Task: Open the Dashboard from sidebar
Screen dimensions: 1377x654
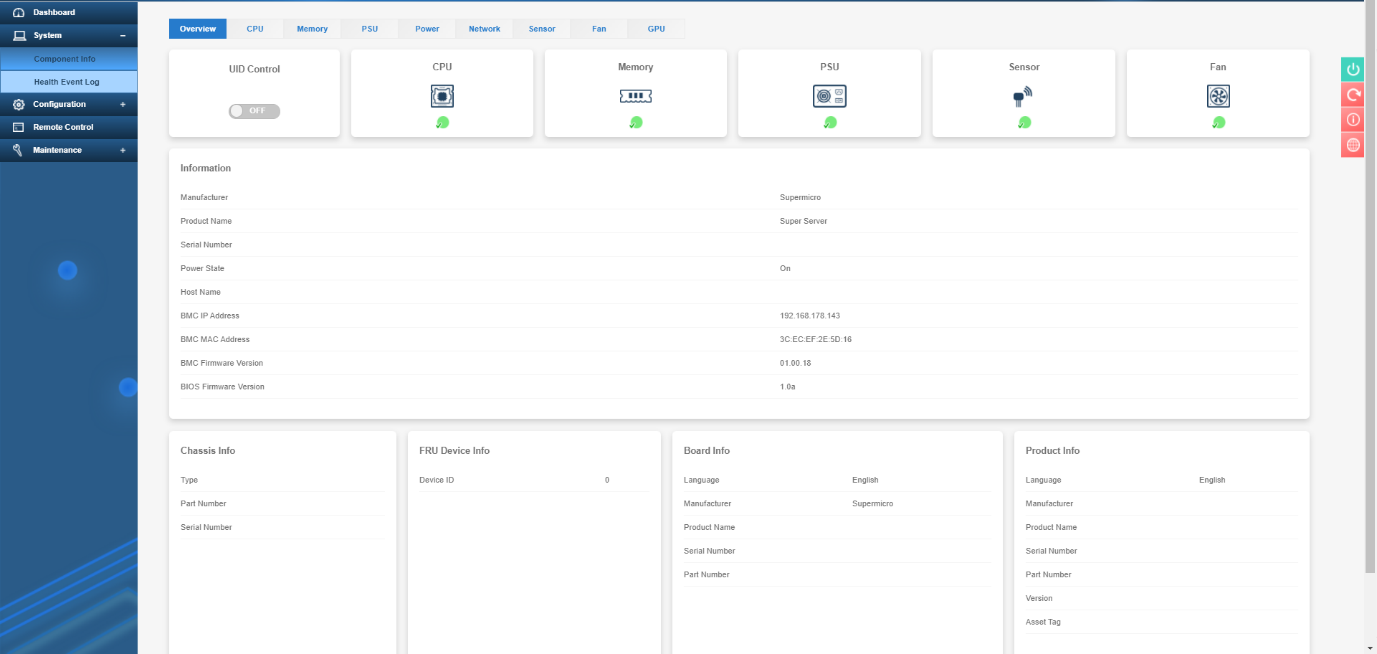Action: (x=54, y=12)
